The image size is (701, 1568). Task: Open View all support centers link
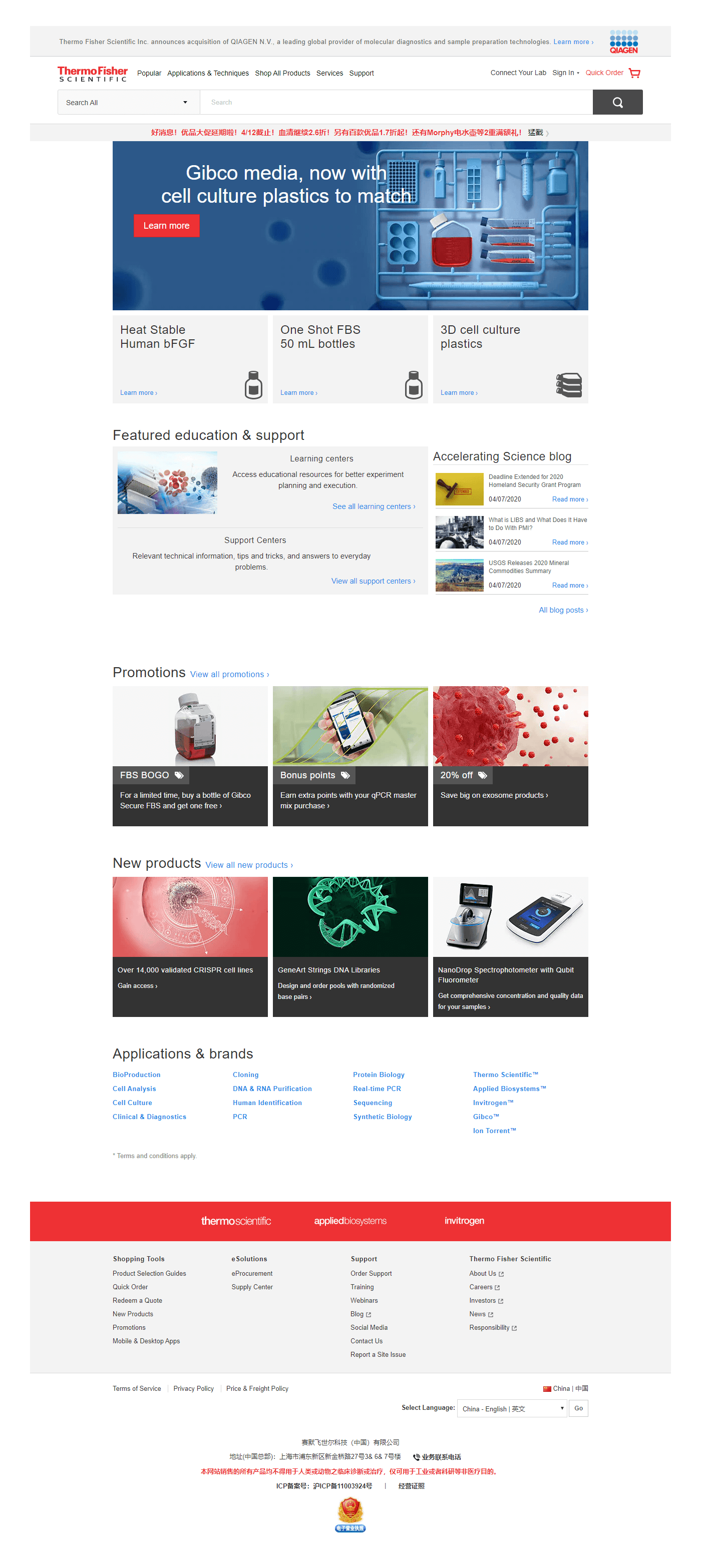pyautogui.click(x=374, y=581)
